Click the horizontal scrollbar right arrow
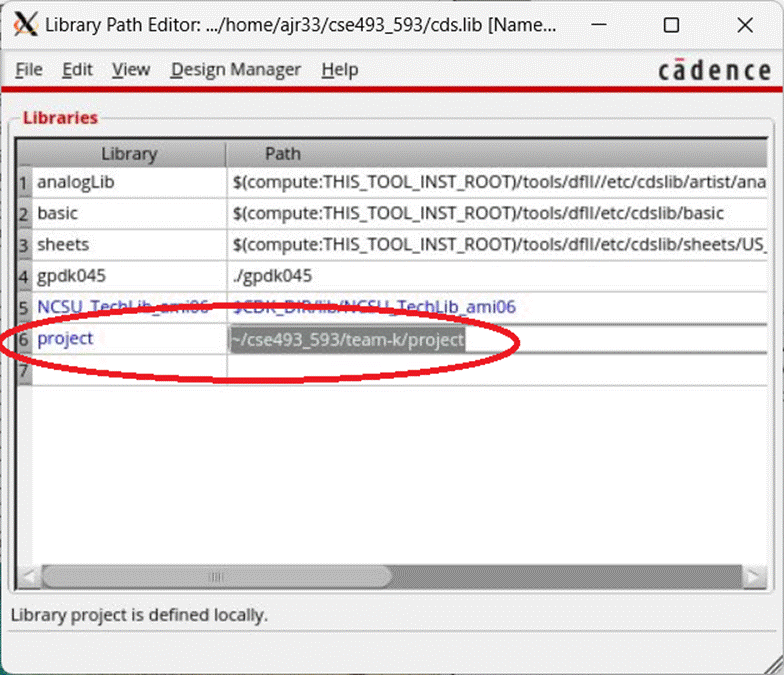 (x=754, y=577)
